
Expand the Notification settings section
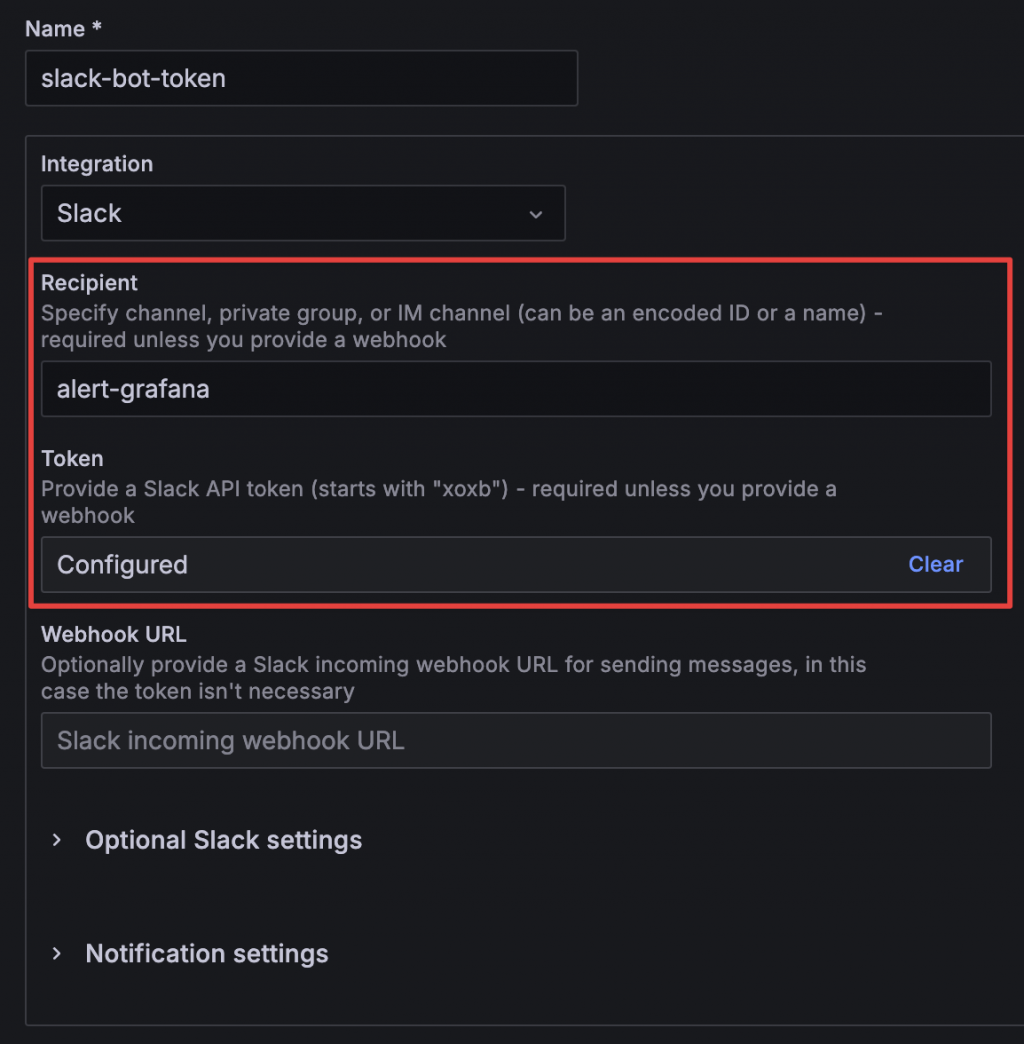(206, 954)
